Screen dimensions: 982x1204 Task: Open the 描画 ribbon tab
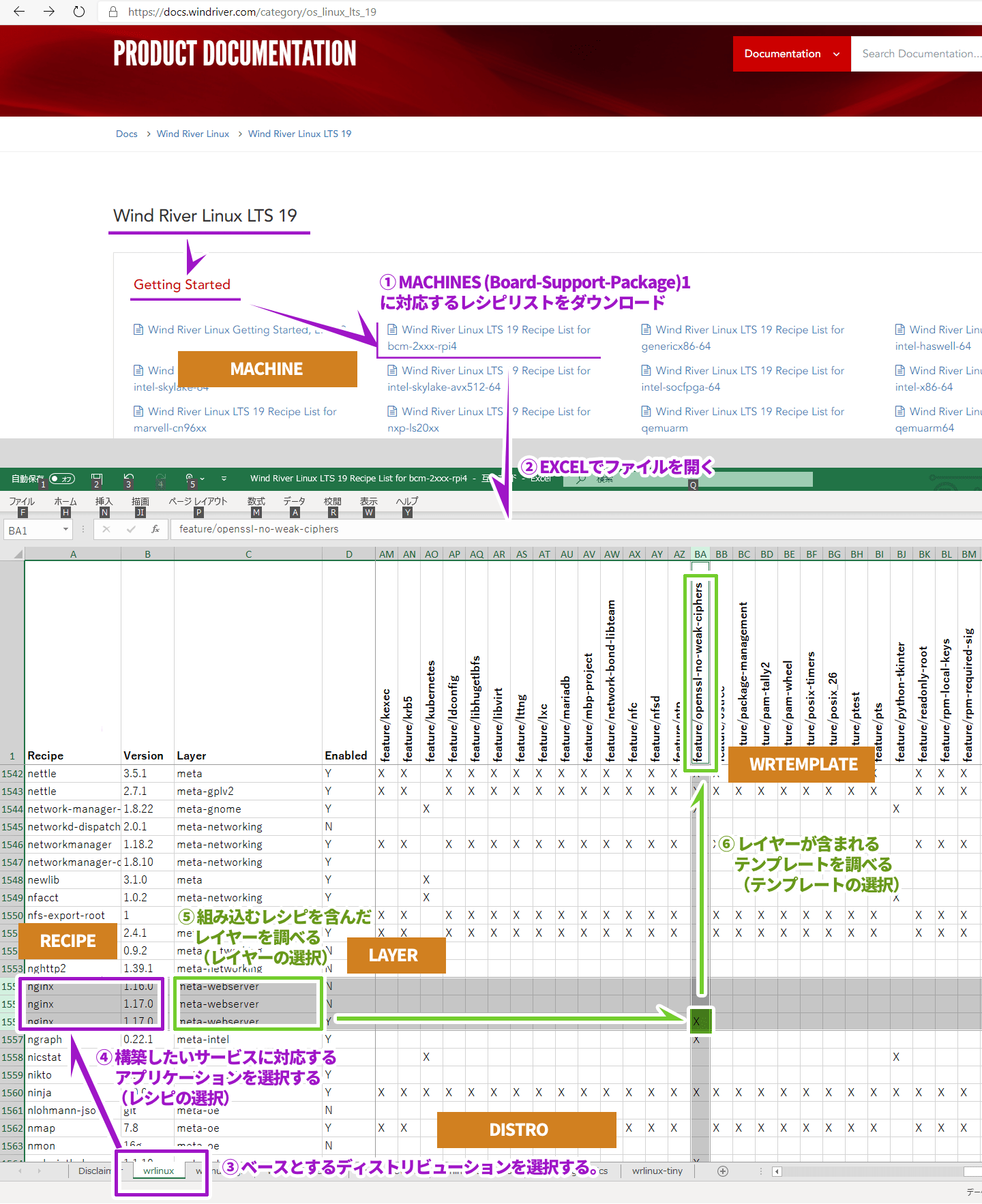[x=140, y=501]
